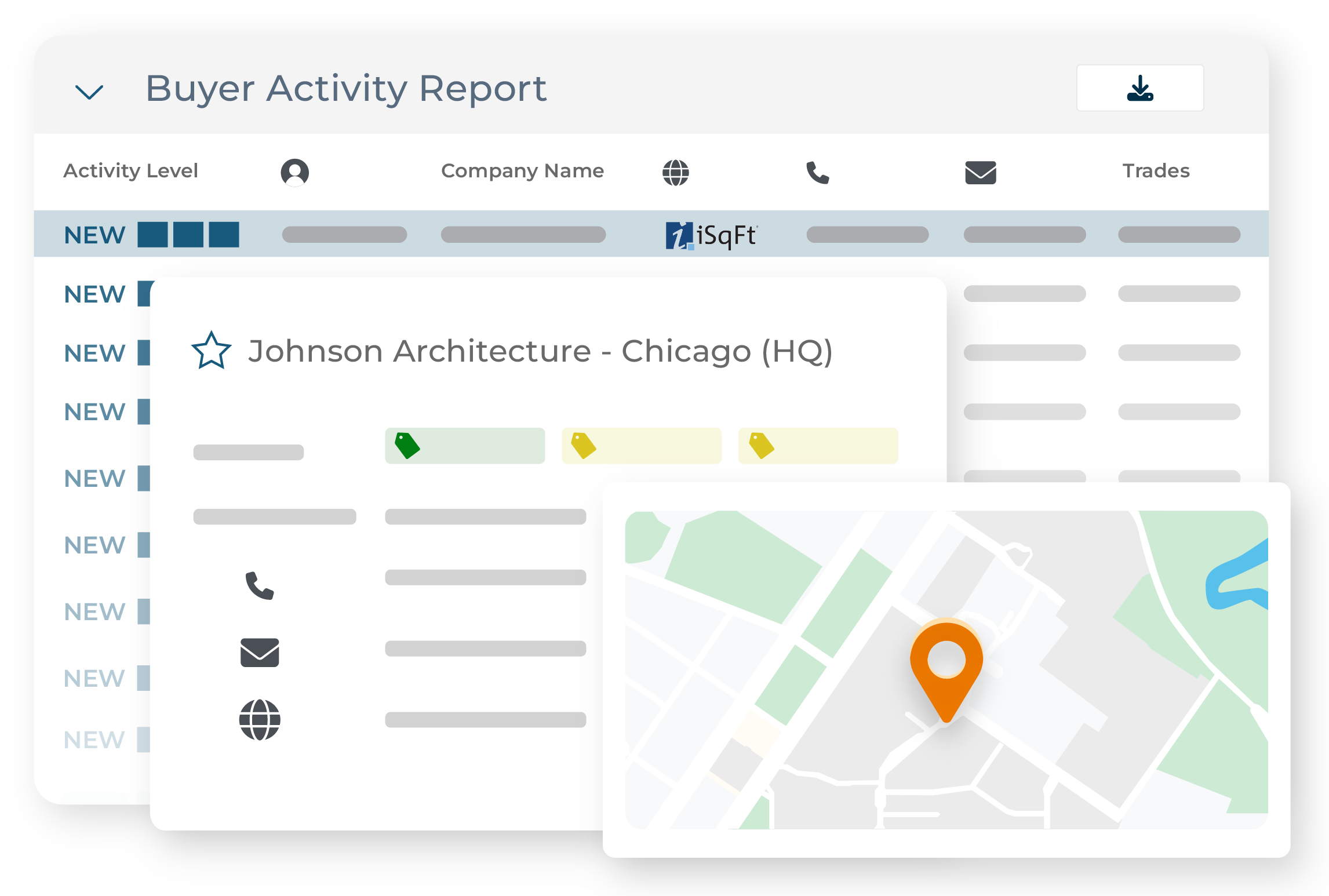Click the globe icon in the column header
Screen dimensions: 1329x896
[x=677, y=172]
